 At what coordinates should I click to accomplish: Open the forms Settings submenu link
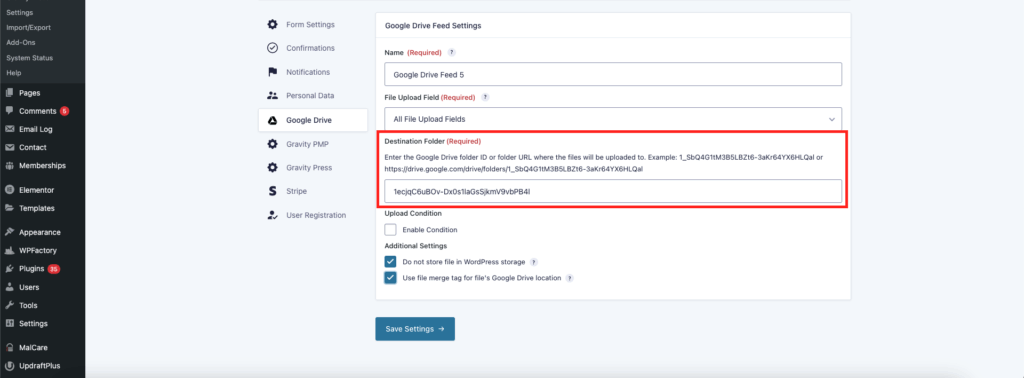click(20, 12)
